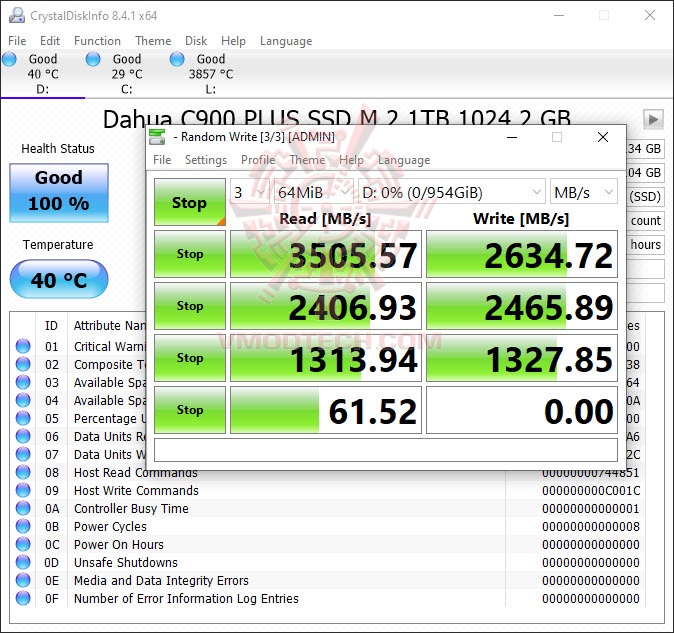Click the 0.00 write result cell

(522, 410)
